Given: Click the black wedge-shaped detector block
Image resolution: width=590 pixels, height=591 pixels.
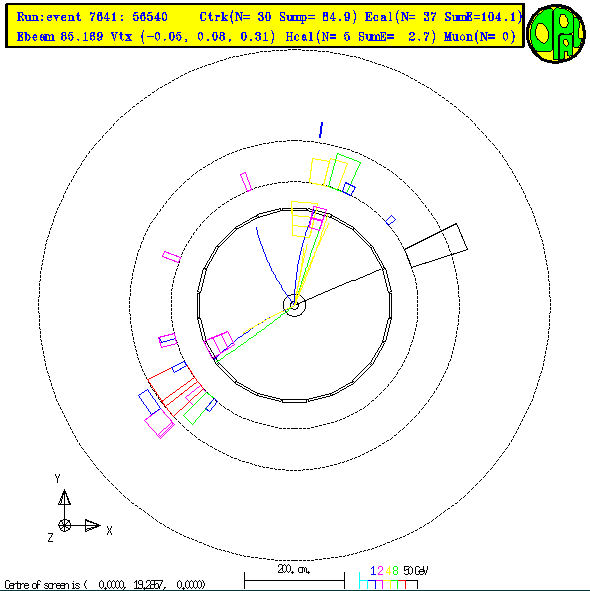Looking at the screenshot, I should pos(436,246).
